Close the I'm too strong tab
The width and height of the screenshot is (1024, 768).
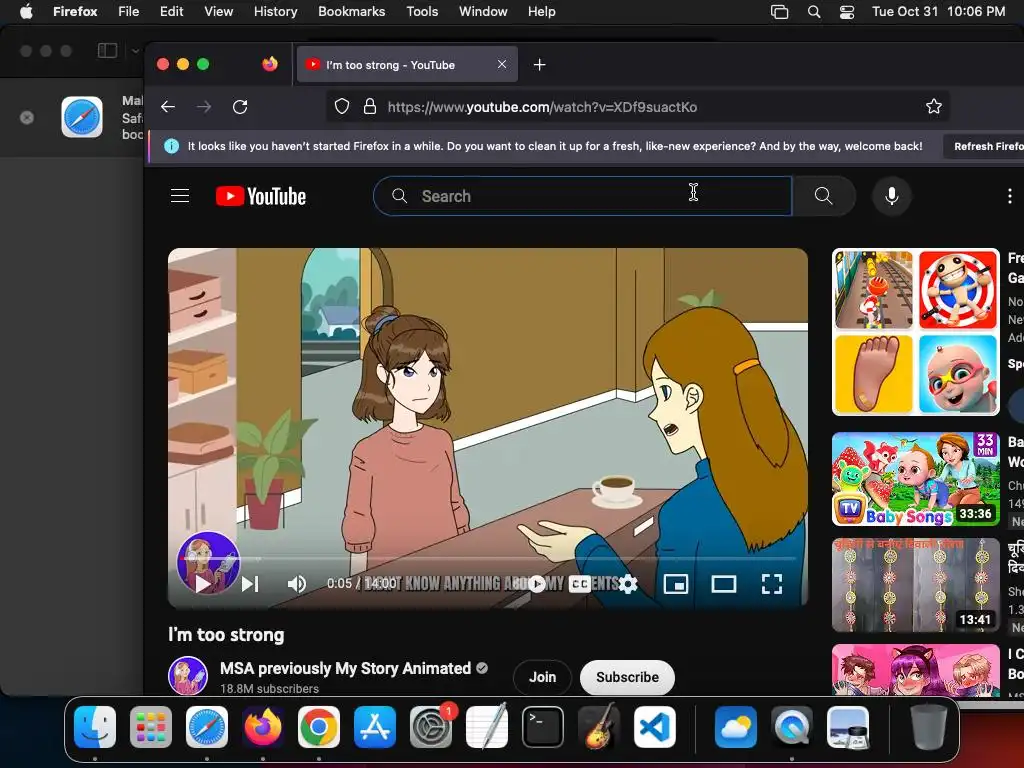click(x=502, y=64)
